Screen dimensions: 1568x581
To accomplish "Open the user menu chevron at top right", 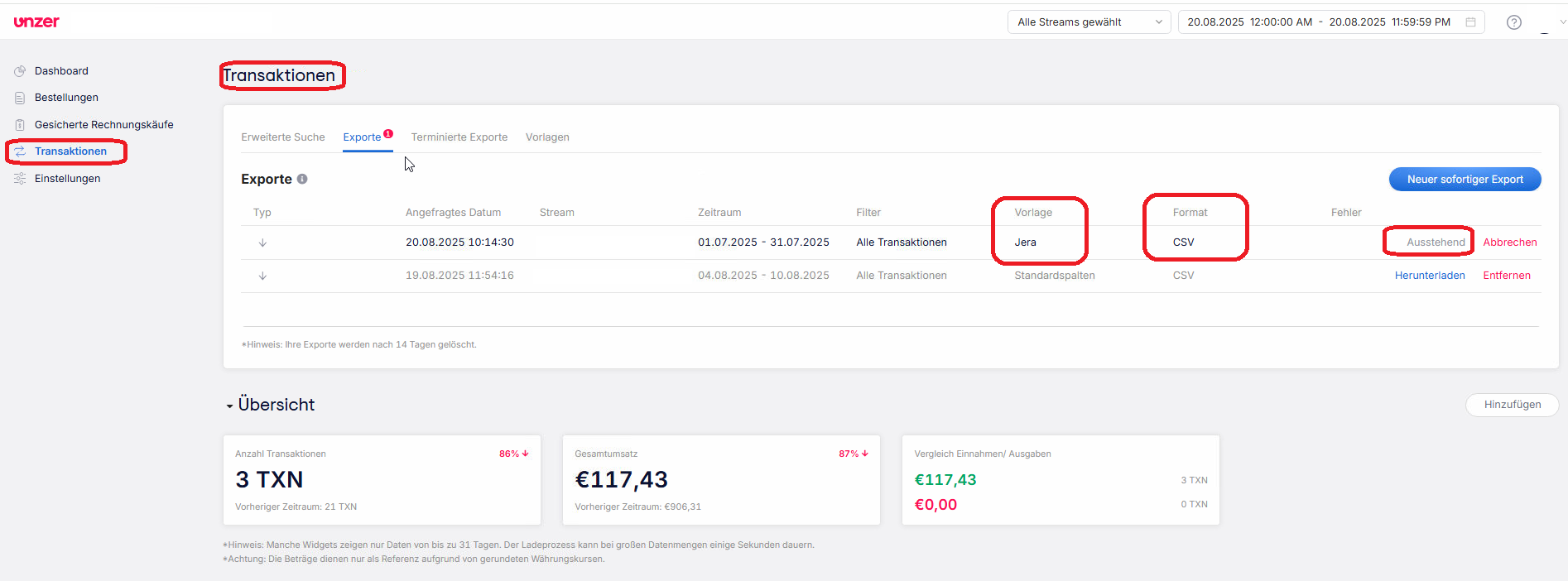I will [x=1561, y=22].
